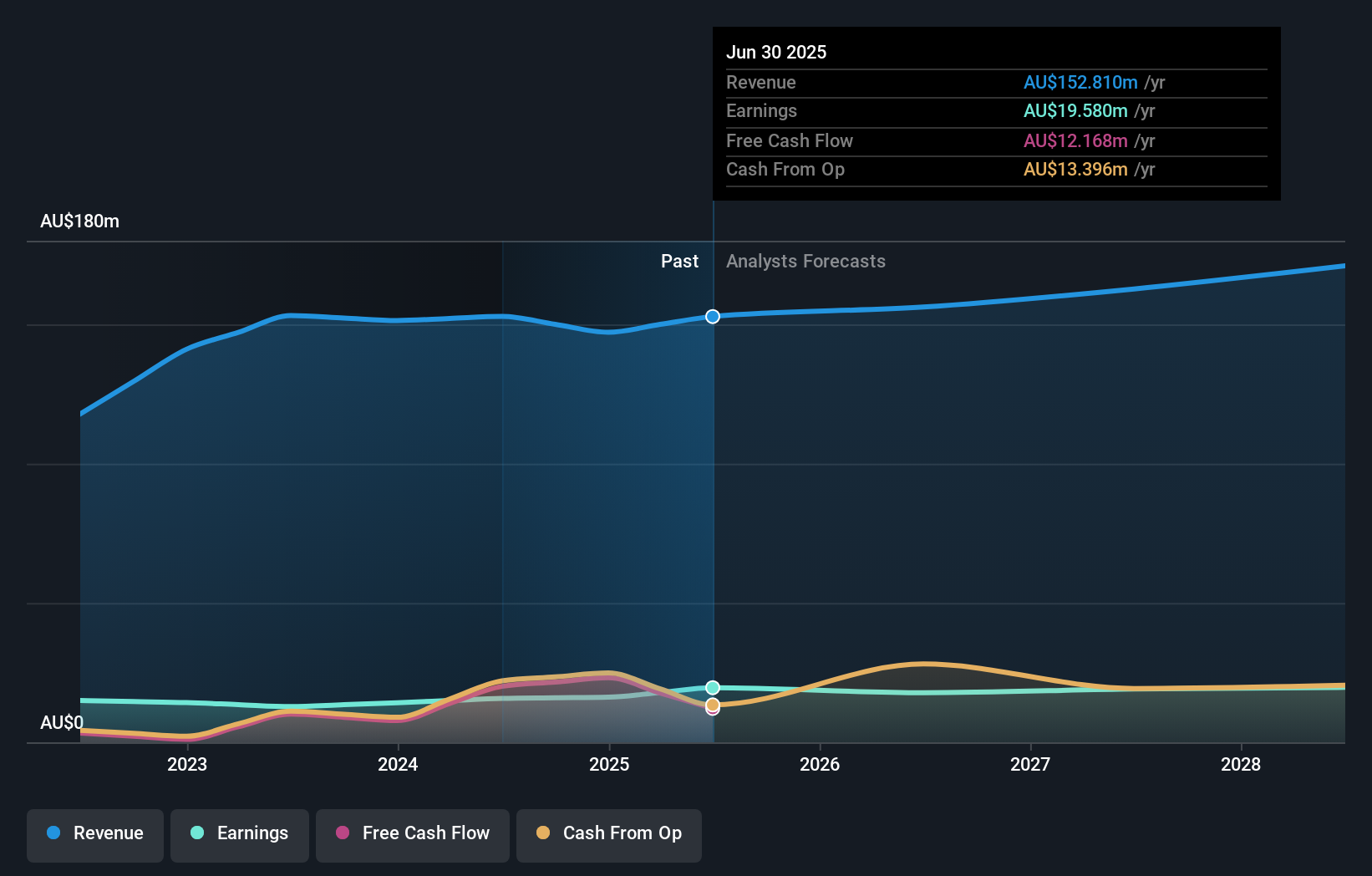Screen dimensions: 1372x876
Task: Click the 2027 label on the x-axis
Action: click(x=1030, y=764)
